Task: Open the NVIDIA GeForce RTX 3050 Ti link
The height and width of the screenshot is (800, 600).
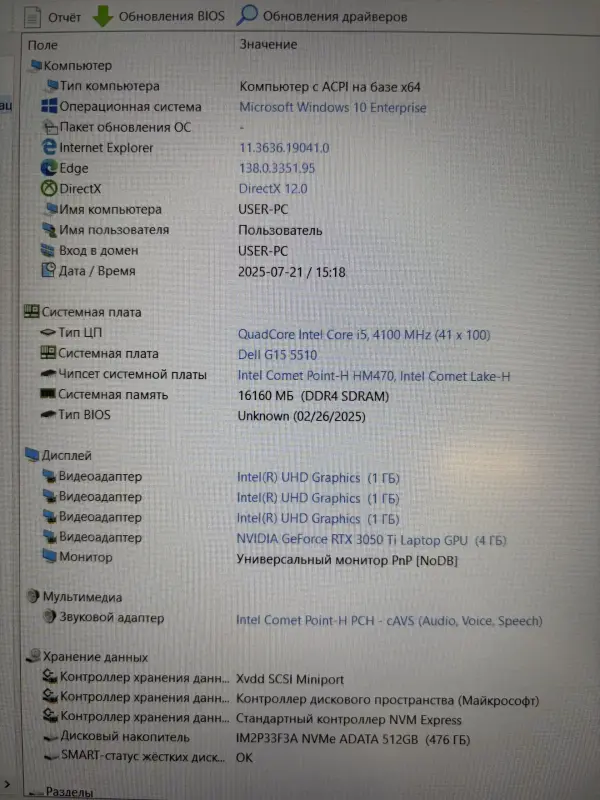Action: coord(371,540)
